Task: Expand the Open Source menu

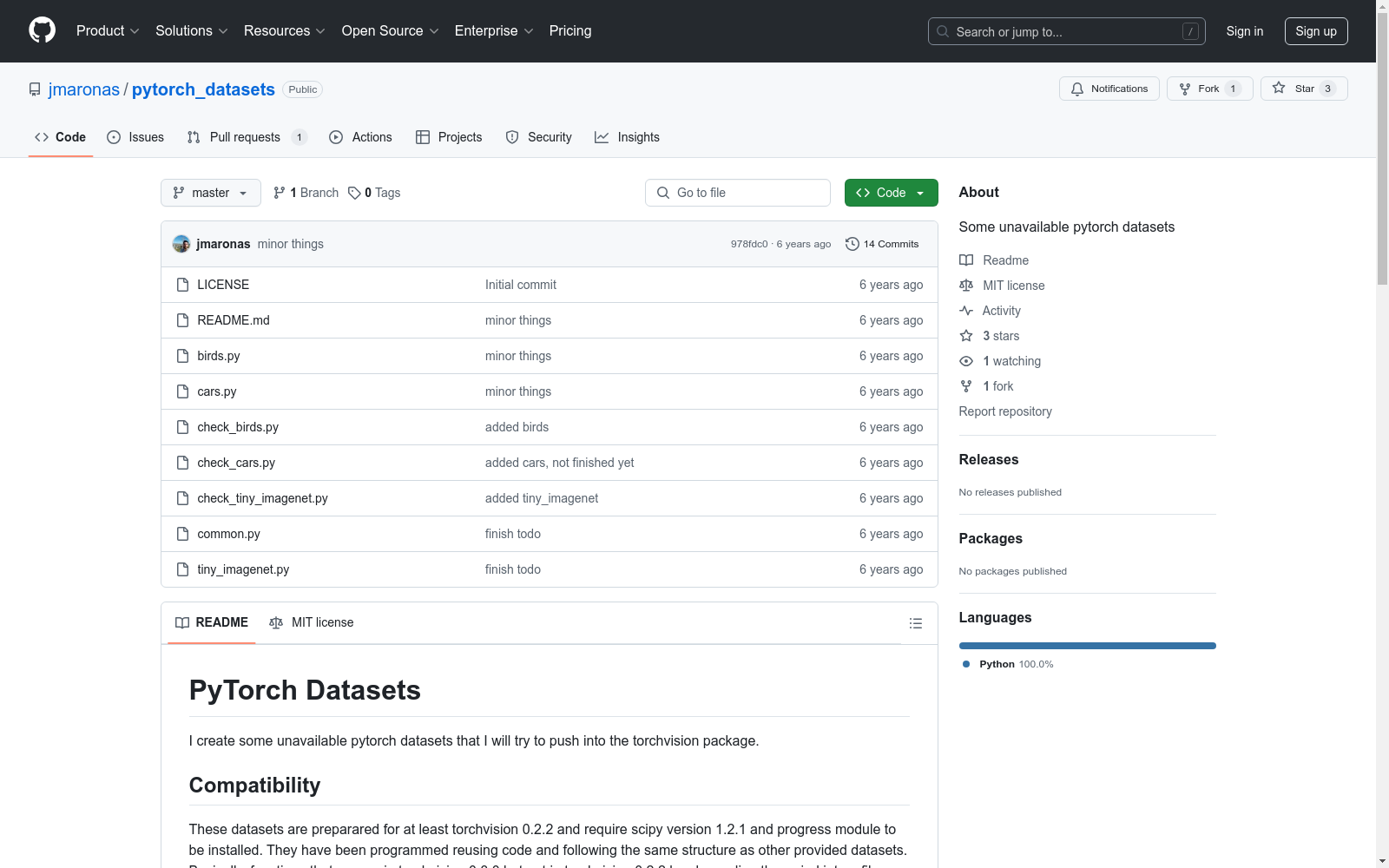Action: point(391,30)
